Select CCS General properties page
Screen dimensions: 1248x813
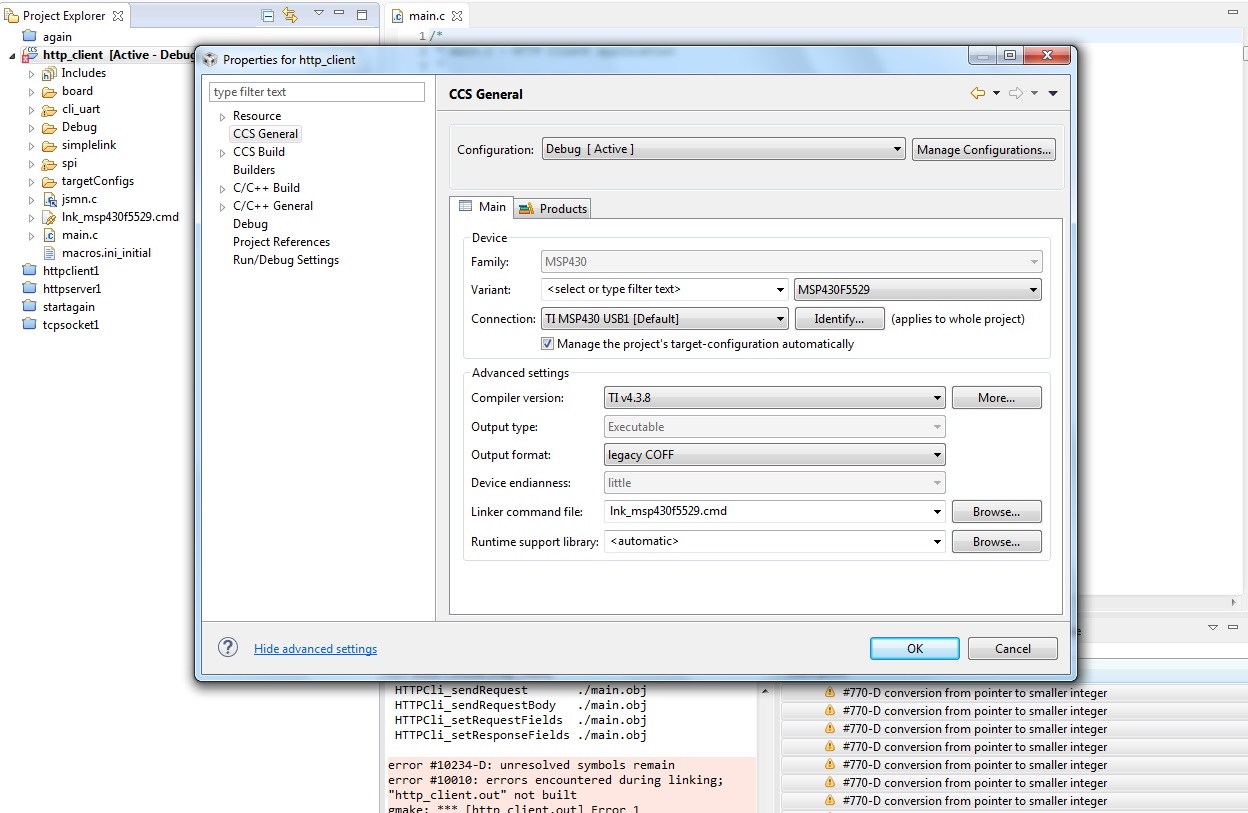coord(265,134)
